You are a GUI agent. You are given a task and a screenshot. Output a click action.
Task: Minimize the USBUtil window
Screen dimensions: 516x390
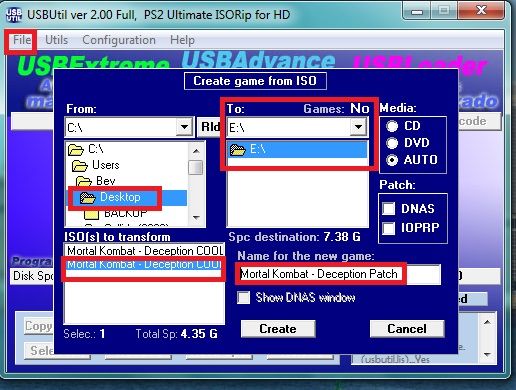(417, 12)
